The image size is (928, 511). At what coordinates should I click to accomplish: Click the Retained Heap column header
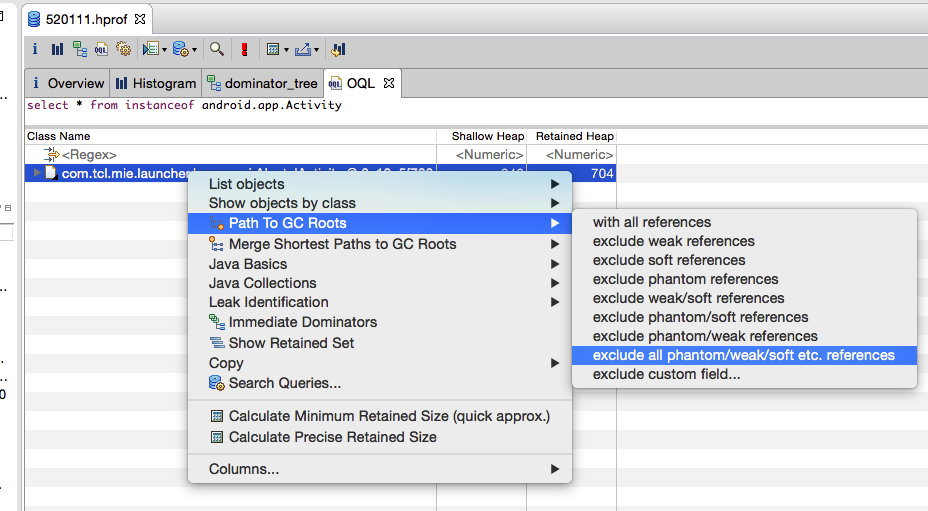point(574,136)
